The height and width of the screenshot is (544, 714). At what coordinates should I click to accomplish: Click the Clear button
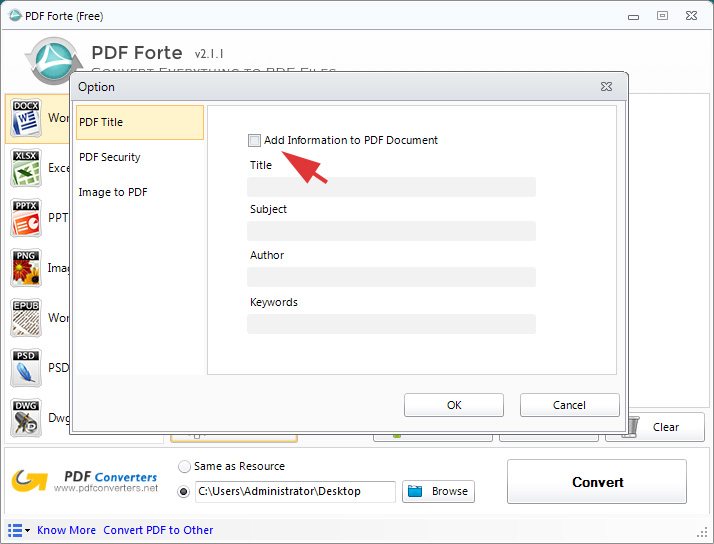(655, 427)
